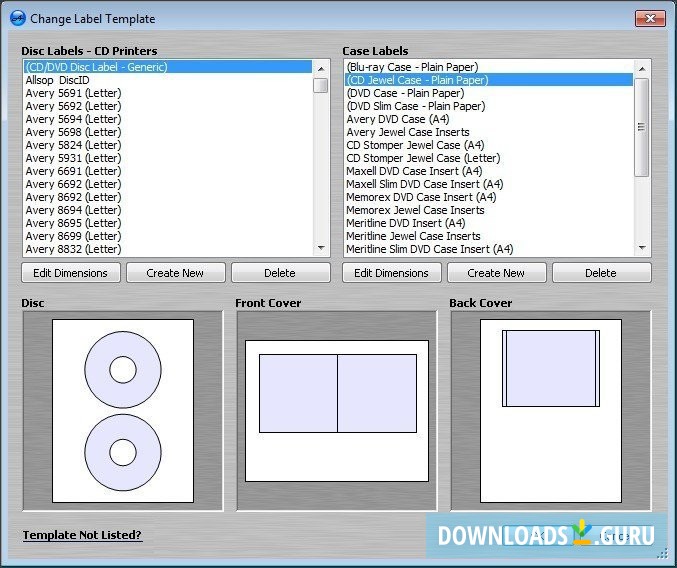The height and width of the screenshot is (568, 677).
Task: Click Delete under Disc Labels list
Action: [281, 273]
